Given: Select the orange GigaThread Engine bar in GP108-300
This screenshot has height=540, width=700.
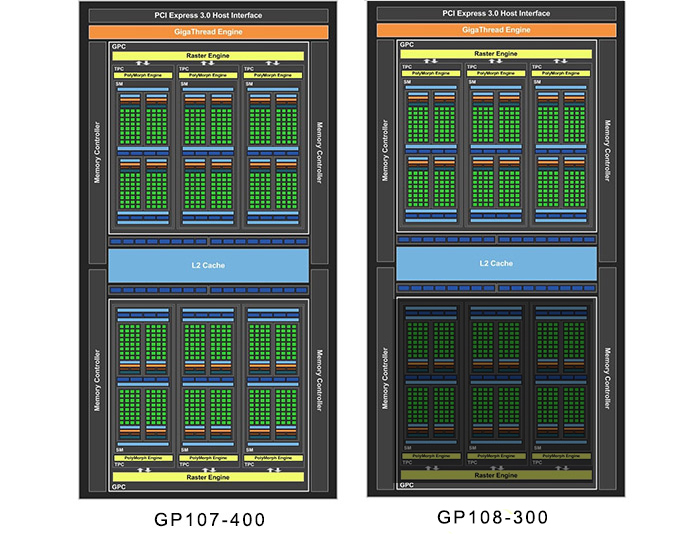Looking at the screenshot, I should click(496, 30).
